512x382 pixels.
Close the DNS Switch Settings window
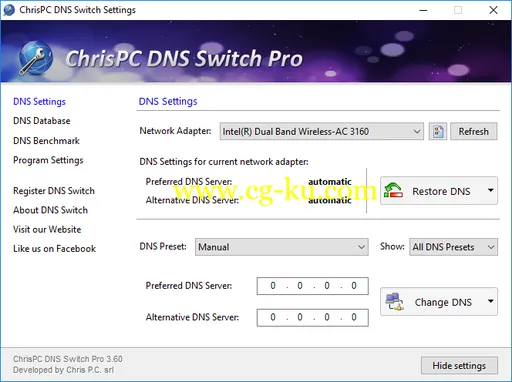coord(493,10)
